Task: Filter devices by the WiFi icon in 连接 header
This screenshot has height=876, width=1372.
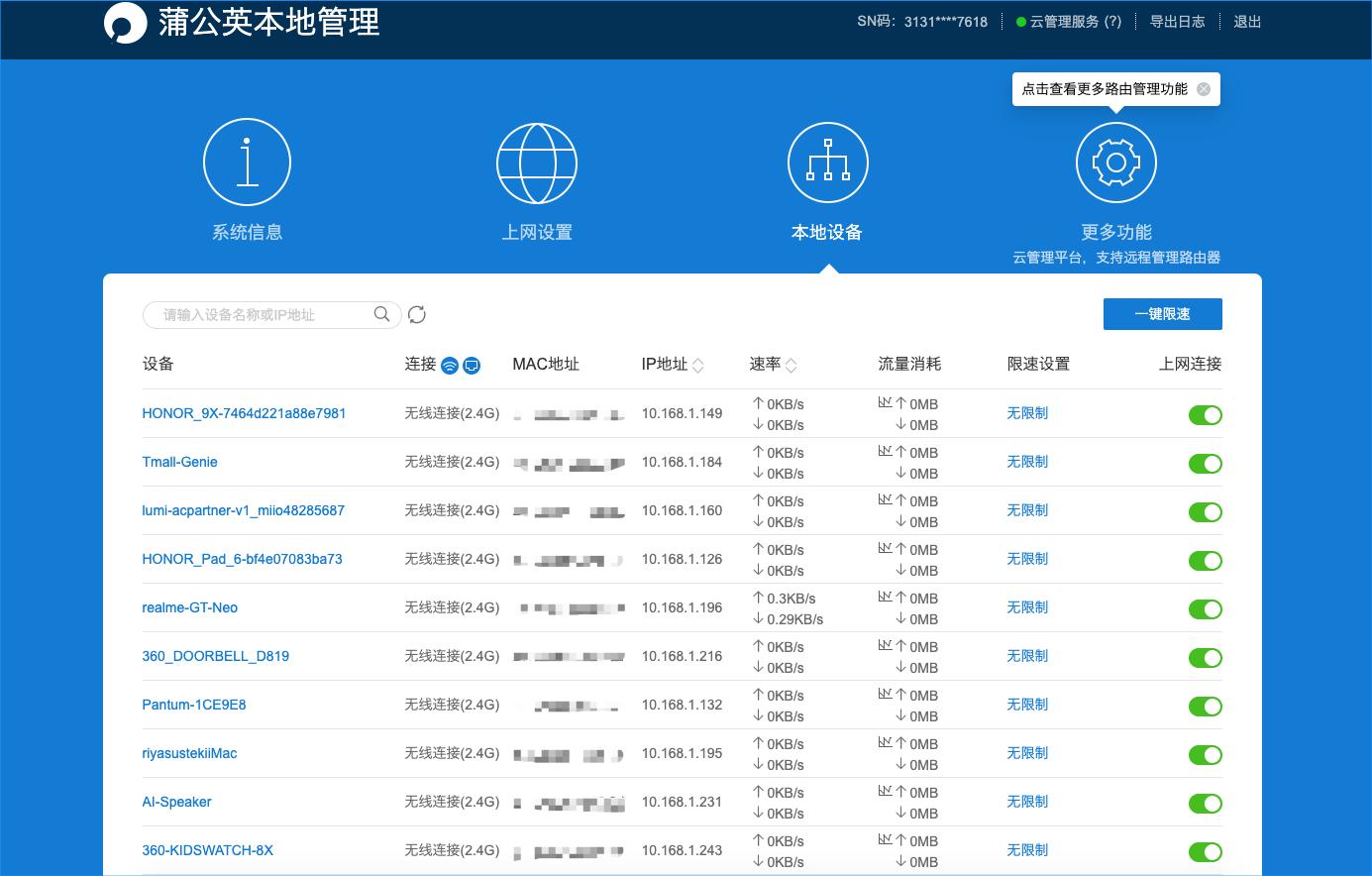Action: click(x=451, y=365)
